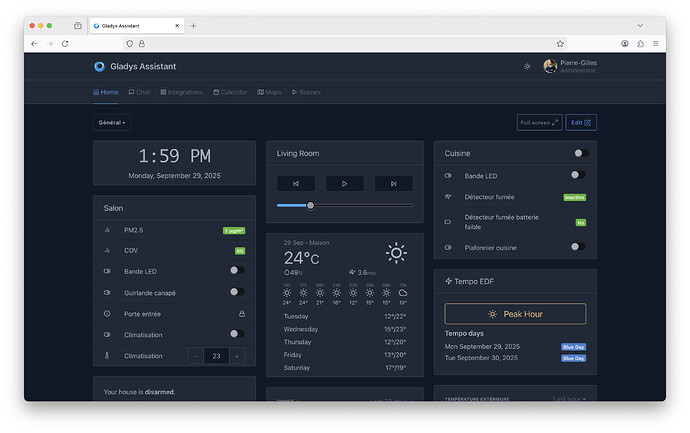
Task: Click the Living Room volume slider handle
Action: click(x=310, y=205)
